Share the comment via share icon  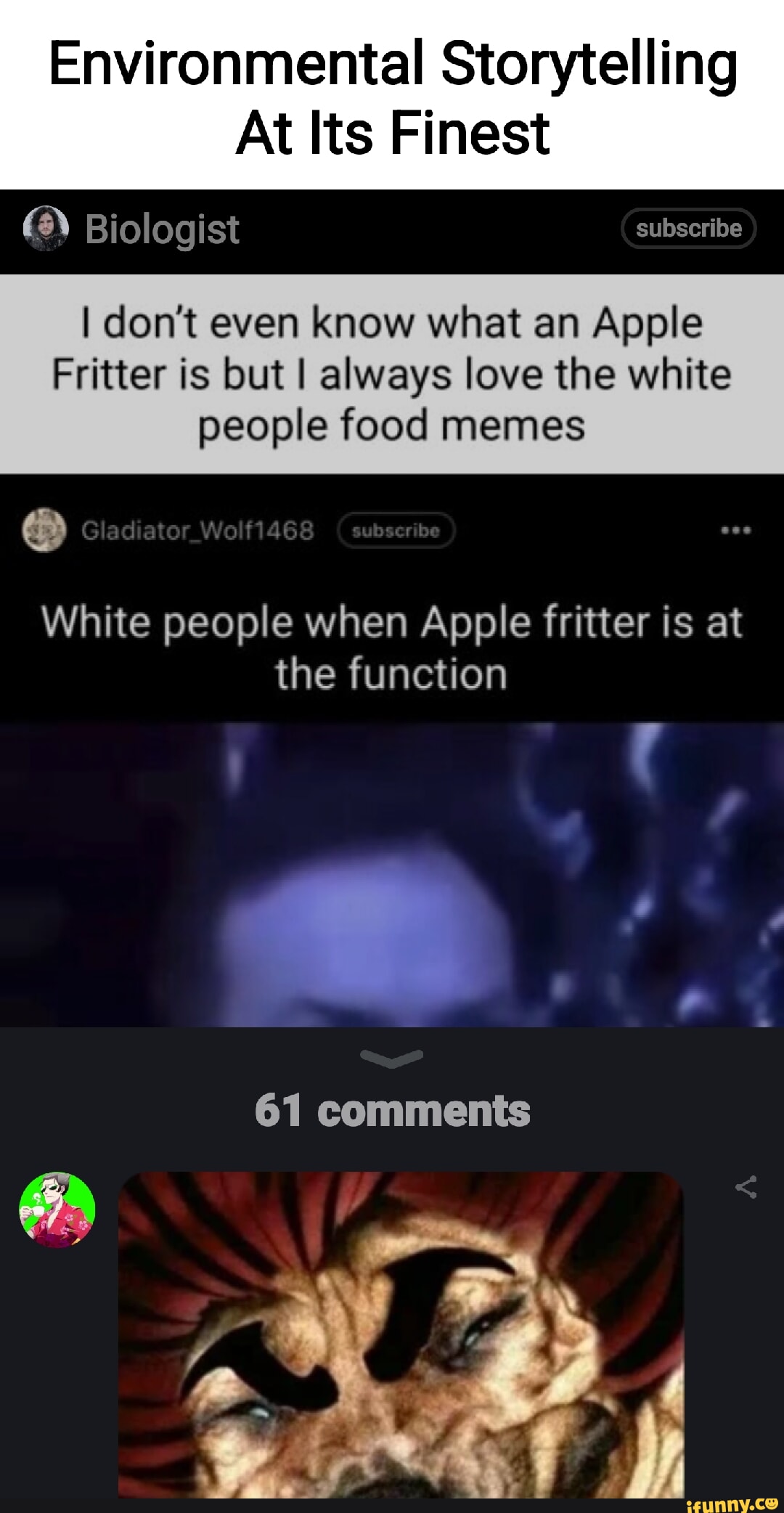[746, 1187]
